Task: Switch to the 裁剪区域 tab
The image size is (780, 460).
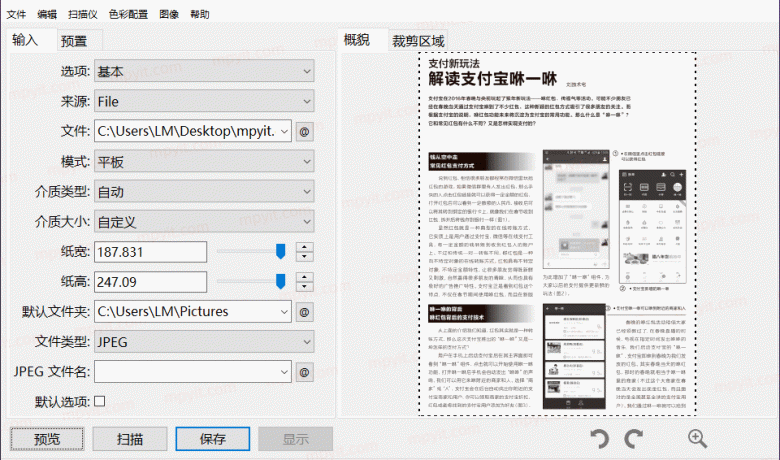Action: point(418,41)
